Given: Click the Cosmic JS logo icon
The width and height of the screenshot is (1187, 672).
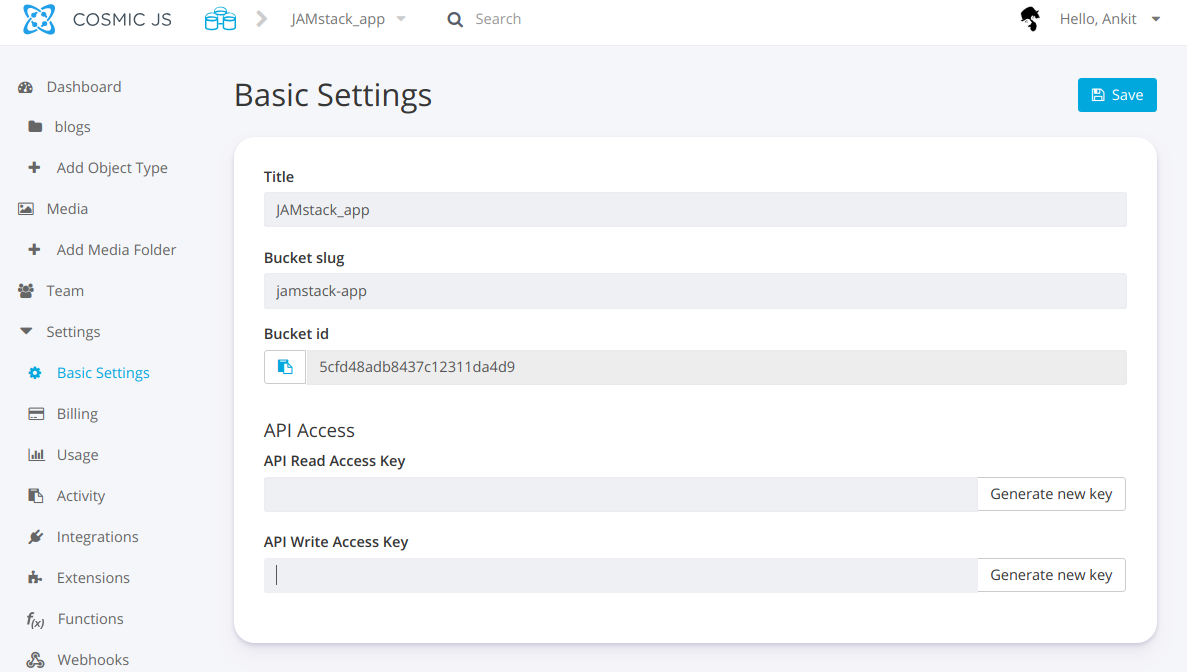Looking at the screenshot, I should pyautogui.click(x=39, y=19).
